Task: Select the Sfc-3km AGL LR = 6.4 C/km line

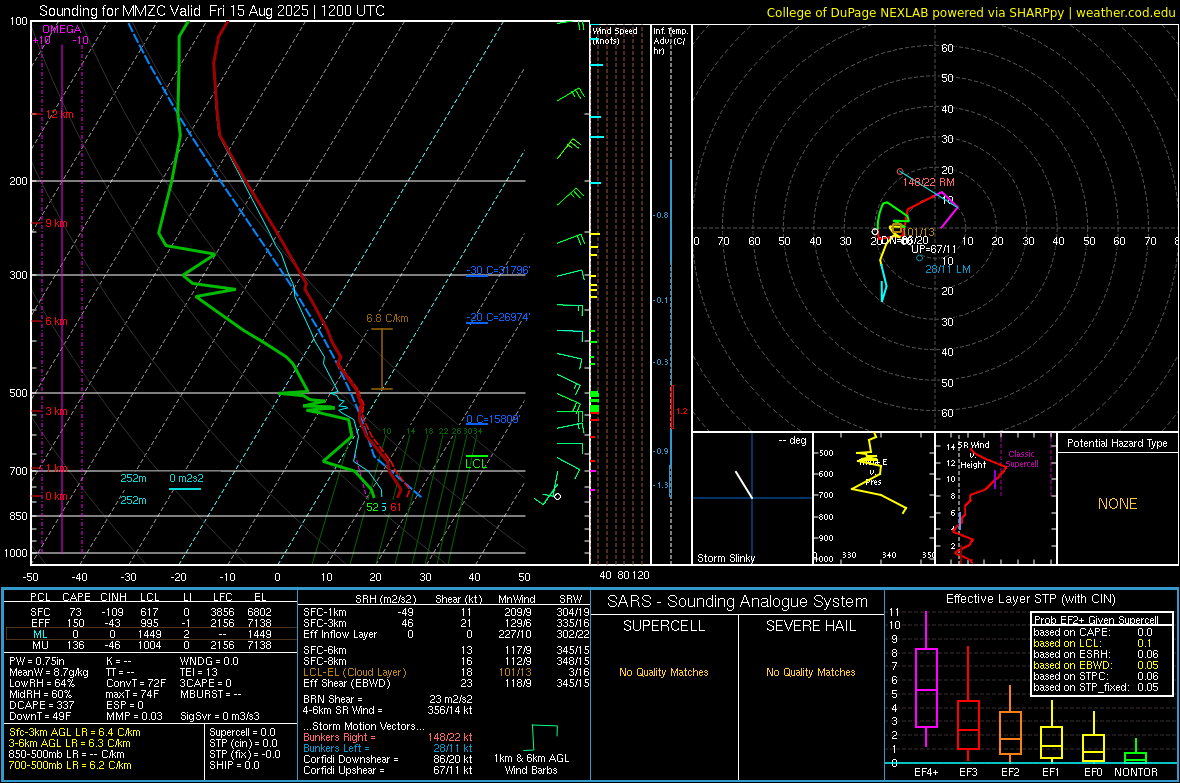Action: point(75,732)
